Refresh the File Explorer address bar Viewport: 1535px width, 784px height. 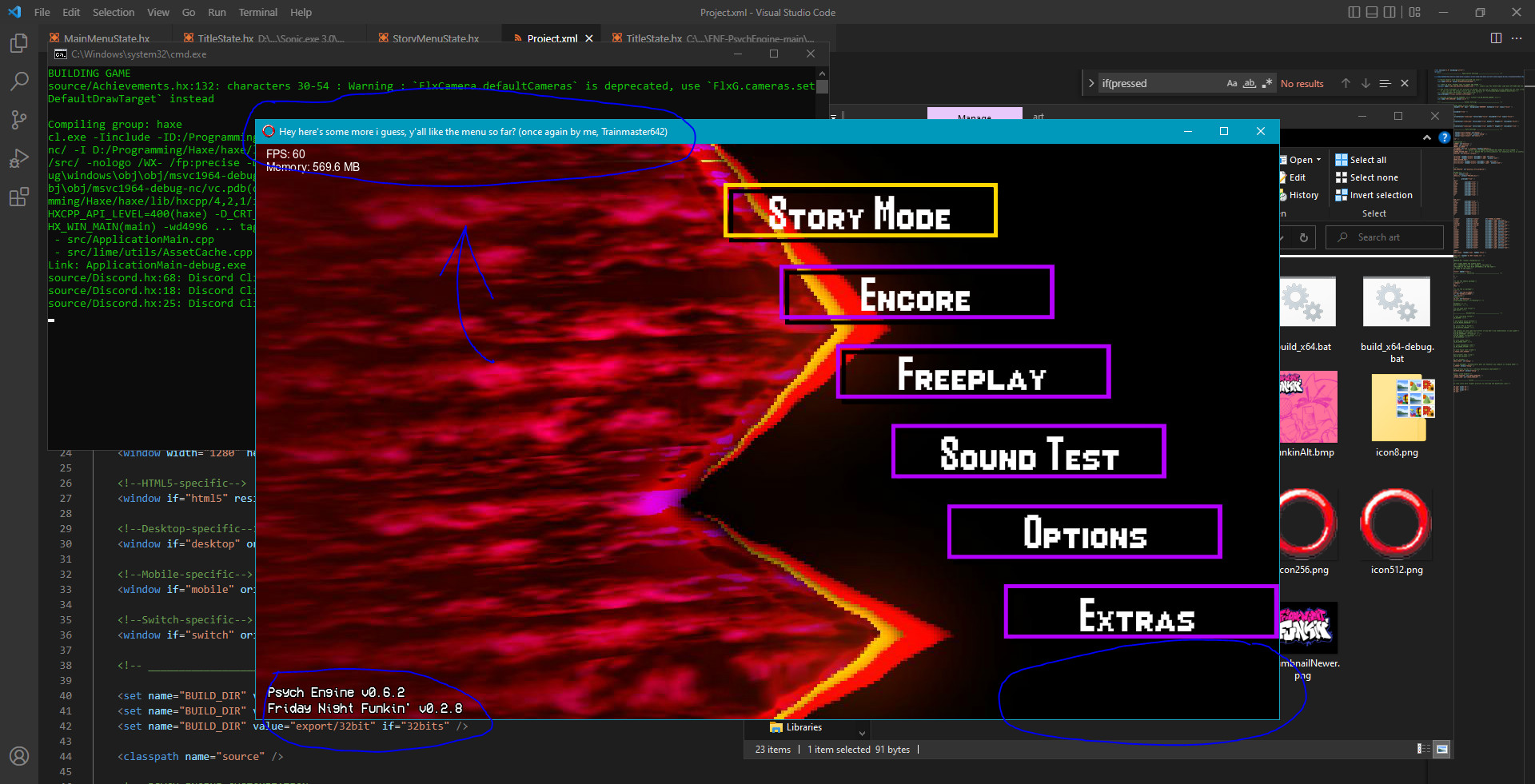click(x=1304, y=237)
